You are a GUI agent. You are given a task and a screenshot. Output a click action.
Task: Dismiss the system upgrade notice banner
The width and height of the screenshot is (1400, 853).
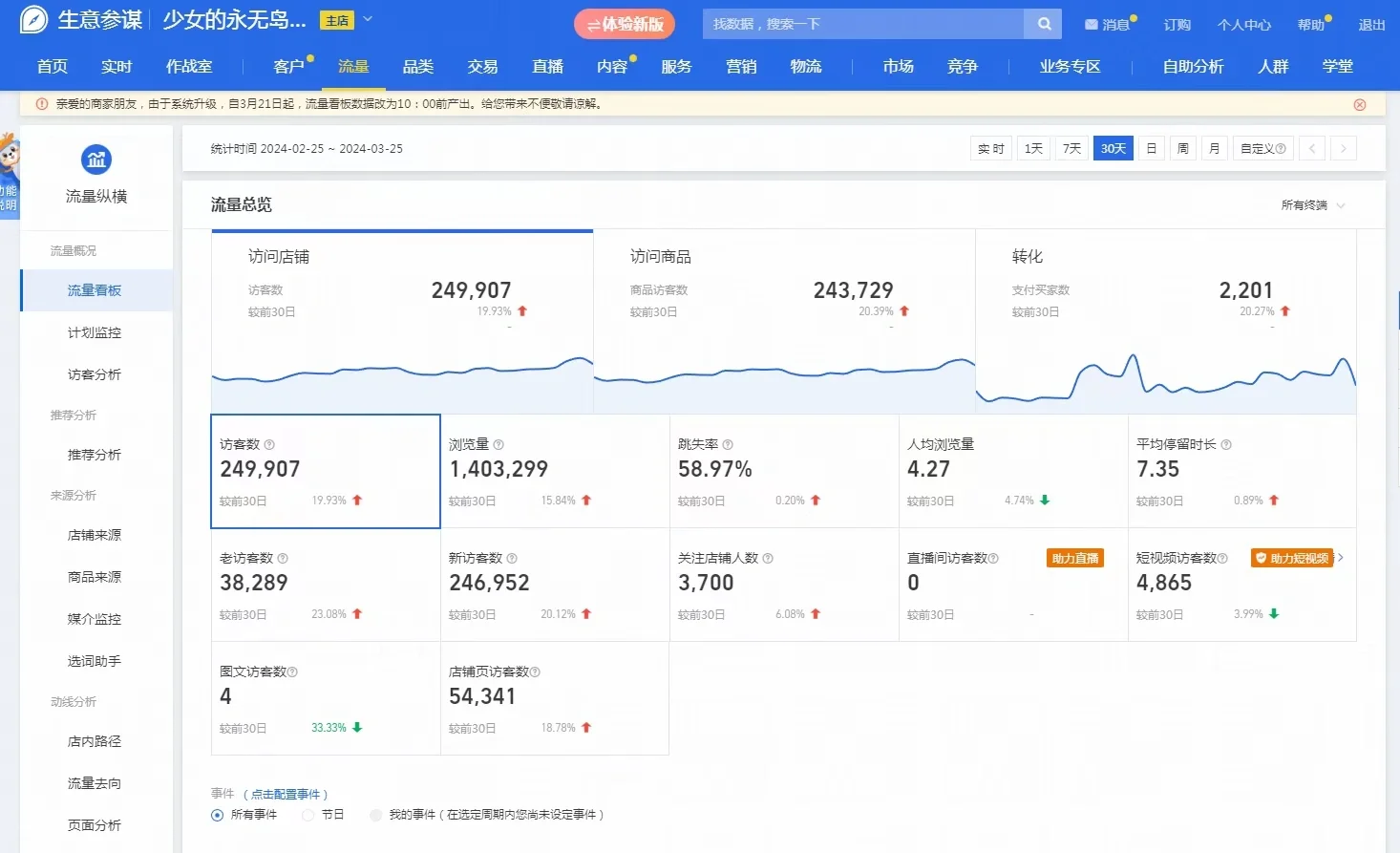point(1359,104)
